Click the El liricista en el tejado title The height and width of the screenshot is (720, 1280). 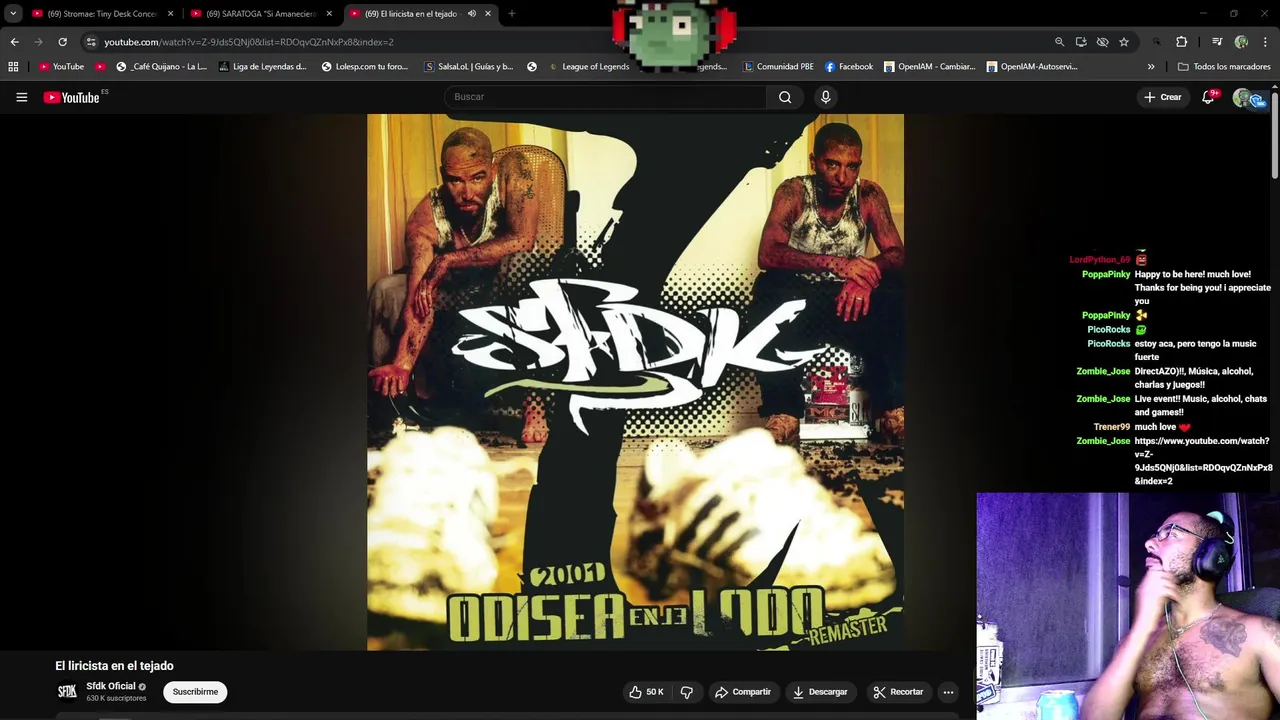point(114,666)
